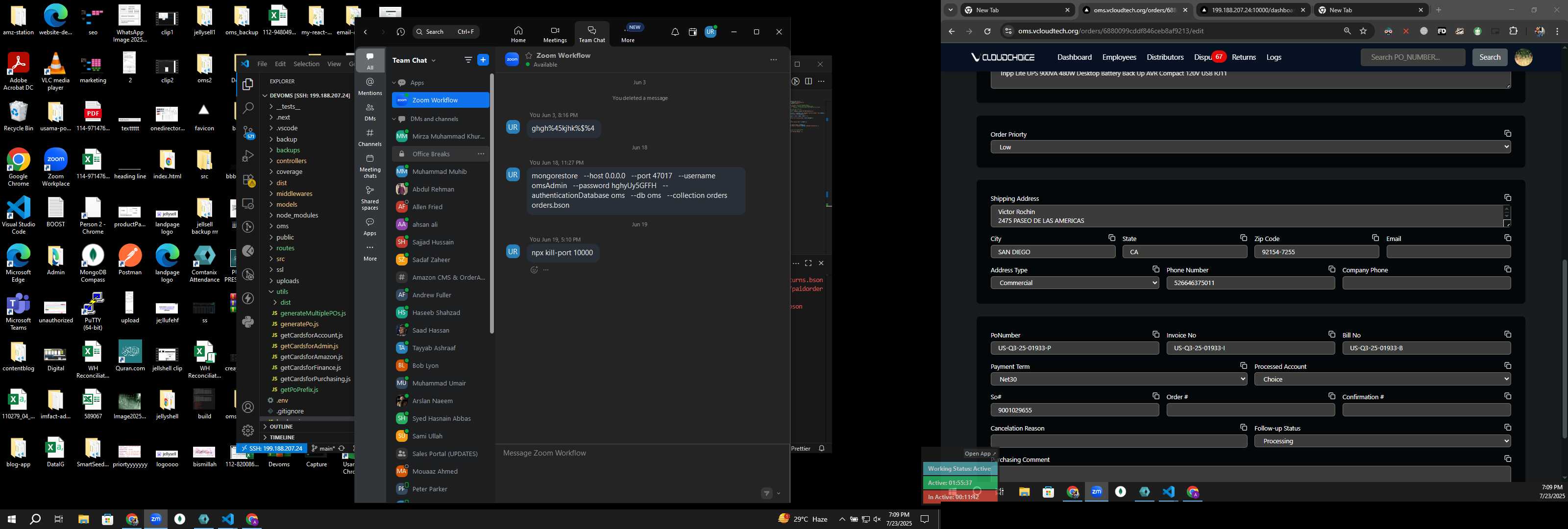Click the FD extension icon in Chrome
This screenshot has height=529, width=1568.
pyautogui.click(x=1442, y=31)
